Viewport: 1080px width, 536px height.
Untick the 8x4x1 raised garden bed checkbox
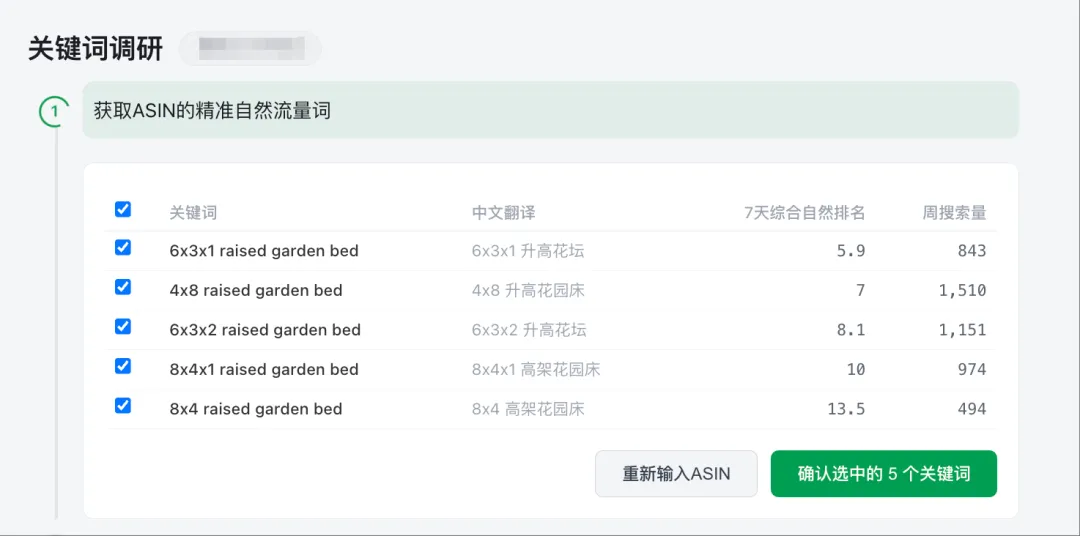point(123,366)
